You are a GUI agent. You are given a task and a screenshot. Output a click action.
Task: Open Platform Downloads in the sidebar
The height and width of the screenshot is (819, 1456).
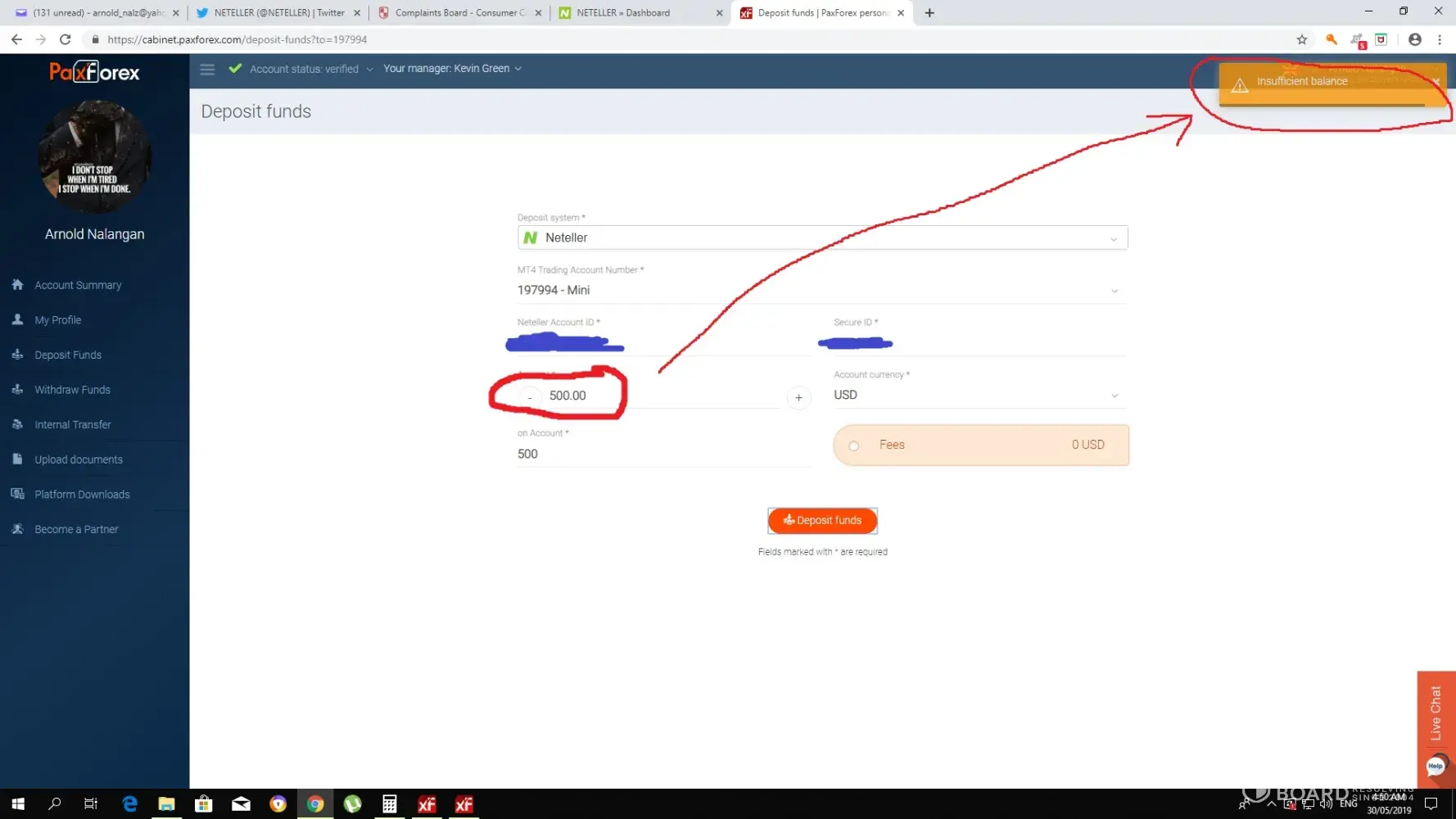[82, 495]
